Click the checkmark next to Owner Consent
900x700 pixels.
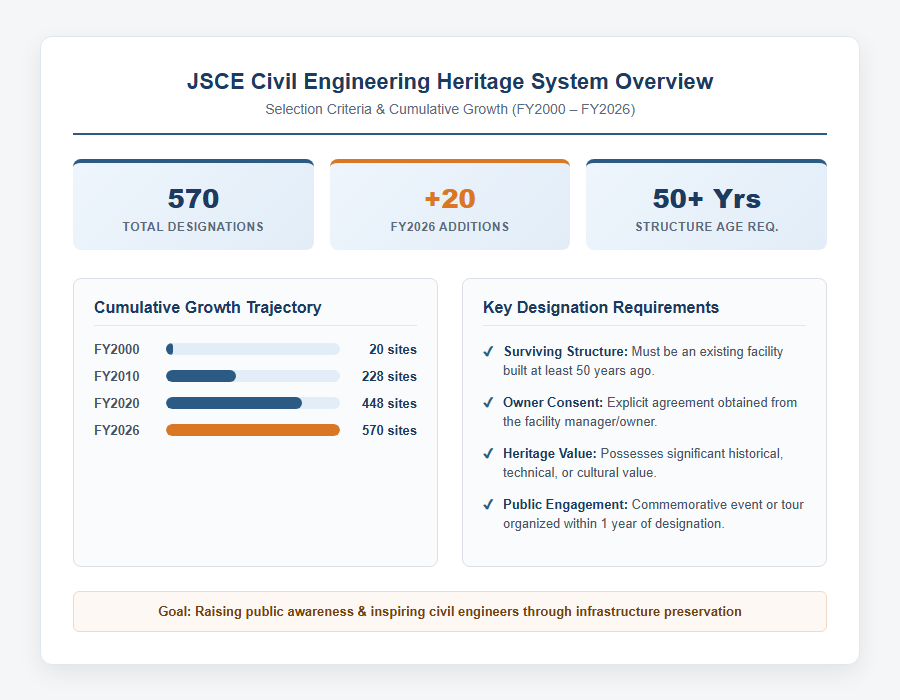(x=488, y=403)
